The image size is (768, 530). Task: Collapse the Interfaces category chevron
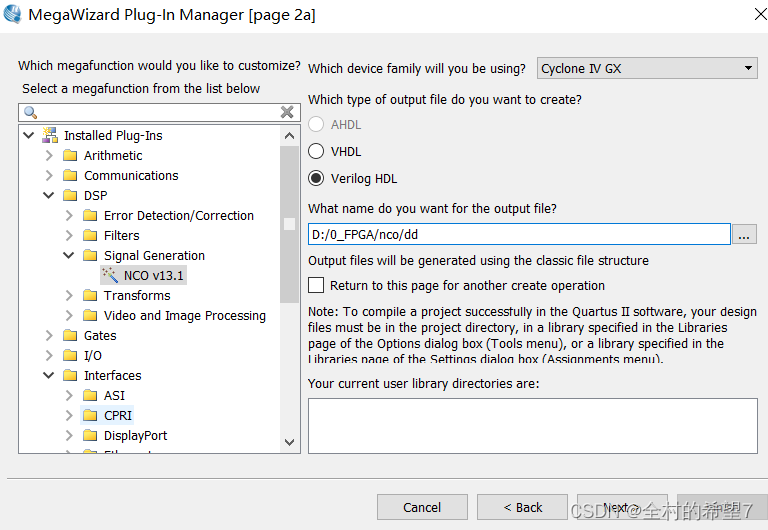click(49, 376)
